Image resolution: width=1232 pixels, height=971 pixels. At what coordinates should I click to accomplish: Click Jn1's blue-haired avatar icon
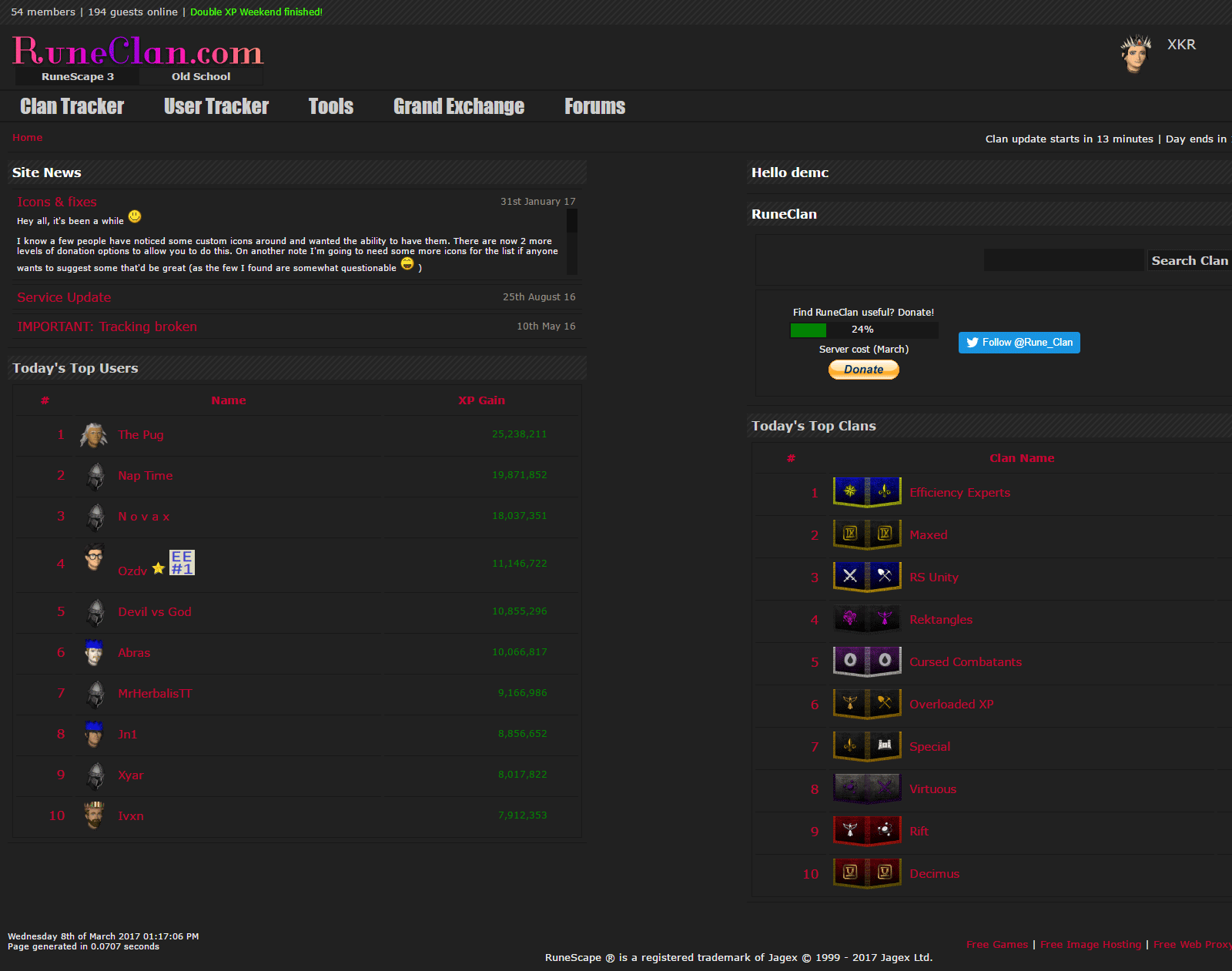pos(95,735)
